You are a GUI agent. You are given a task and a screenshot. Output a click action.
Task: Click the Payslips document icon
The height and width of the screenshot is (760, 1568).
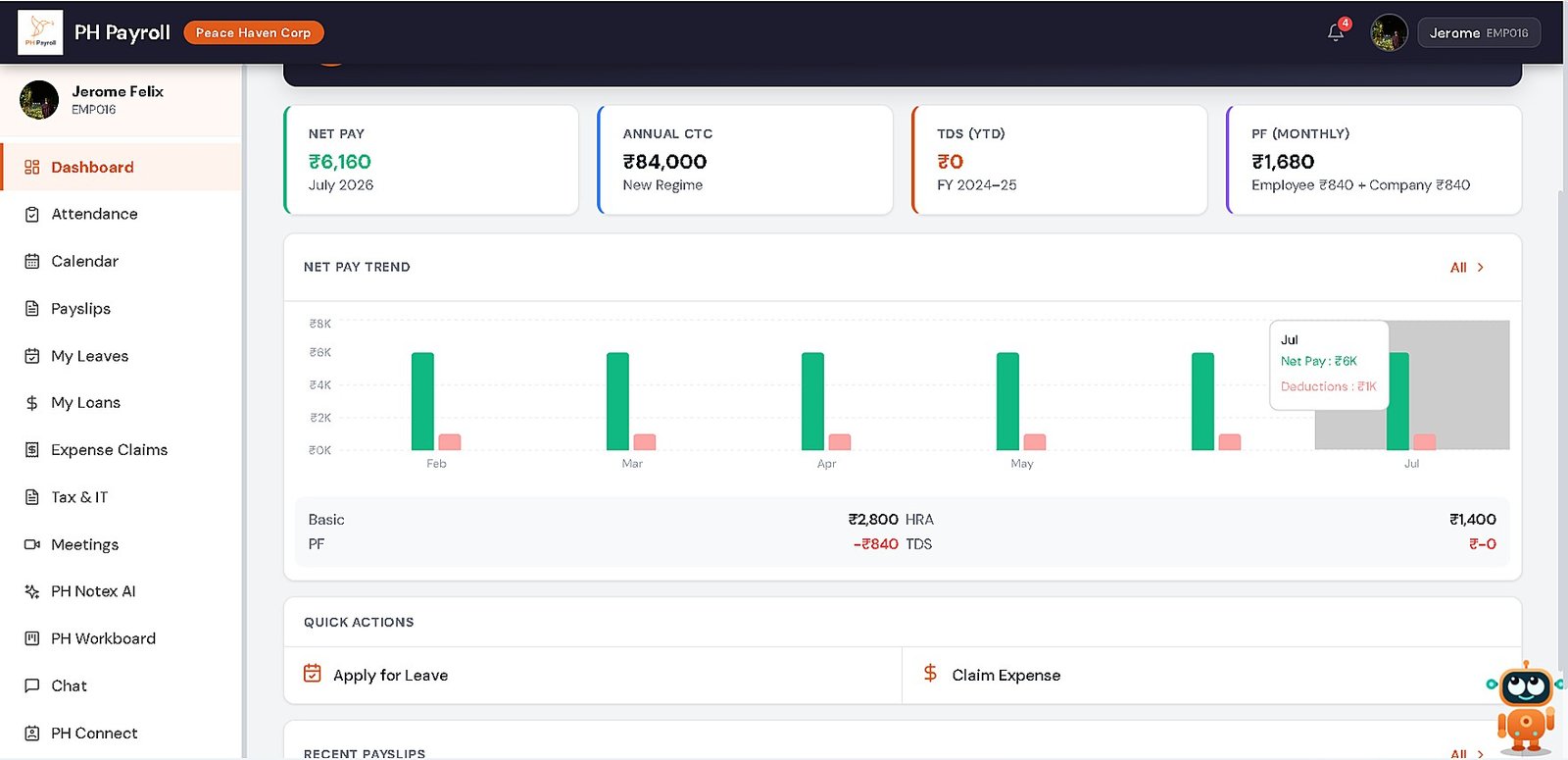32,308
